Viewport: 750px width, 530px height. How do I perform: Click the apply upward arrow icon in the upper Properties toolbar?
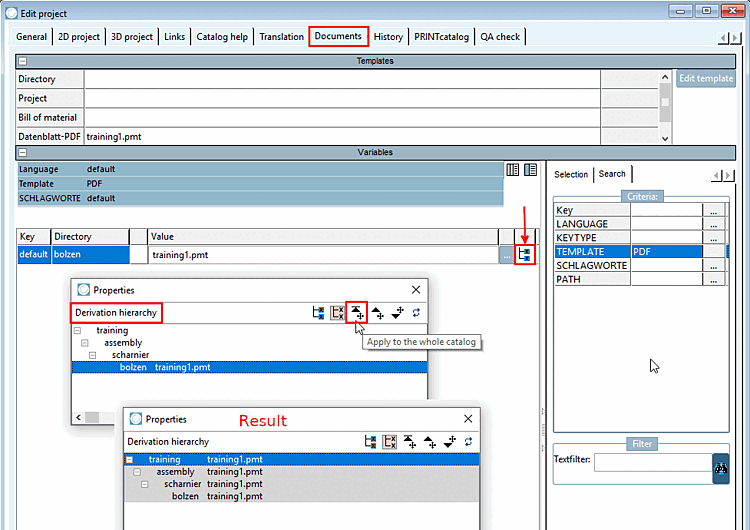pos(377,313)
